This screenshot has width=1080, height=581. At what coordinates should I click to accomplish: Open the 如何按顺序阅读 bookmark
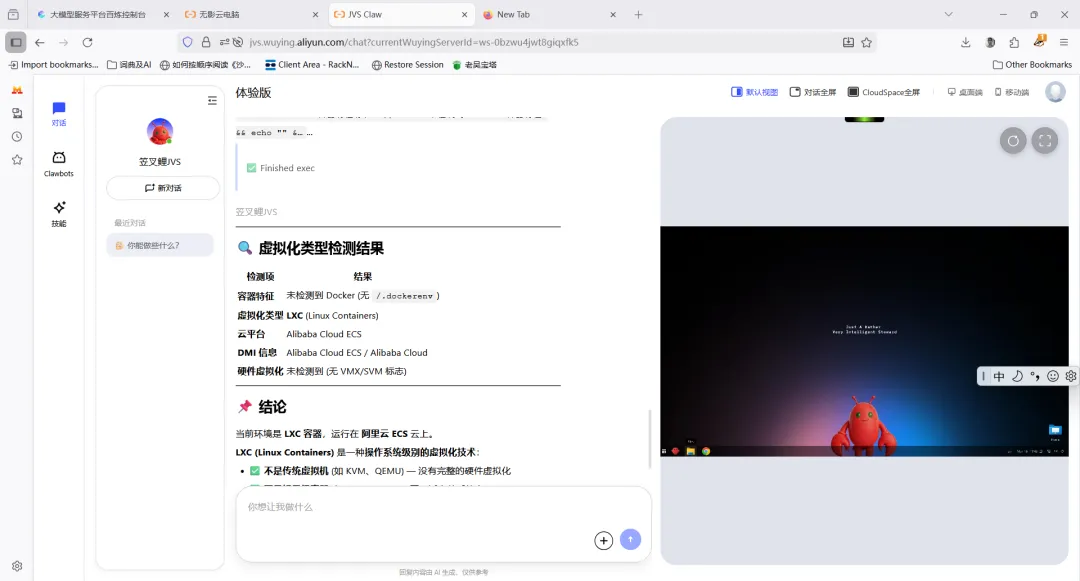tap(205, 65)
